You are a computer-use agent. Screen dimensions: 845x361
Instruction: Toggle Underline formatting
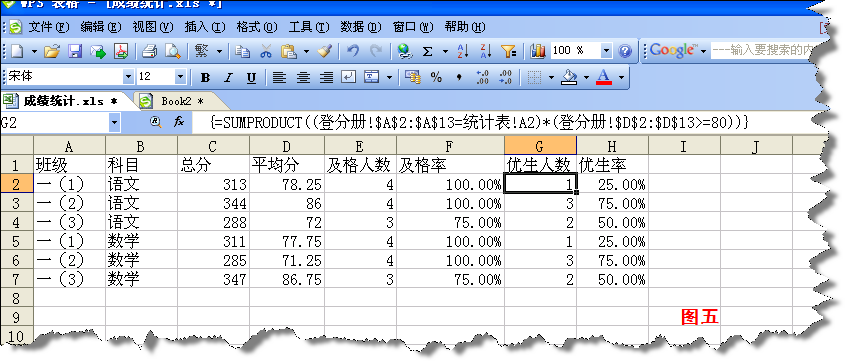point(251,78)
